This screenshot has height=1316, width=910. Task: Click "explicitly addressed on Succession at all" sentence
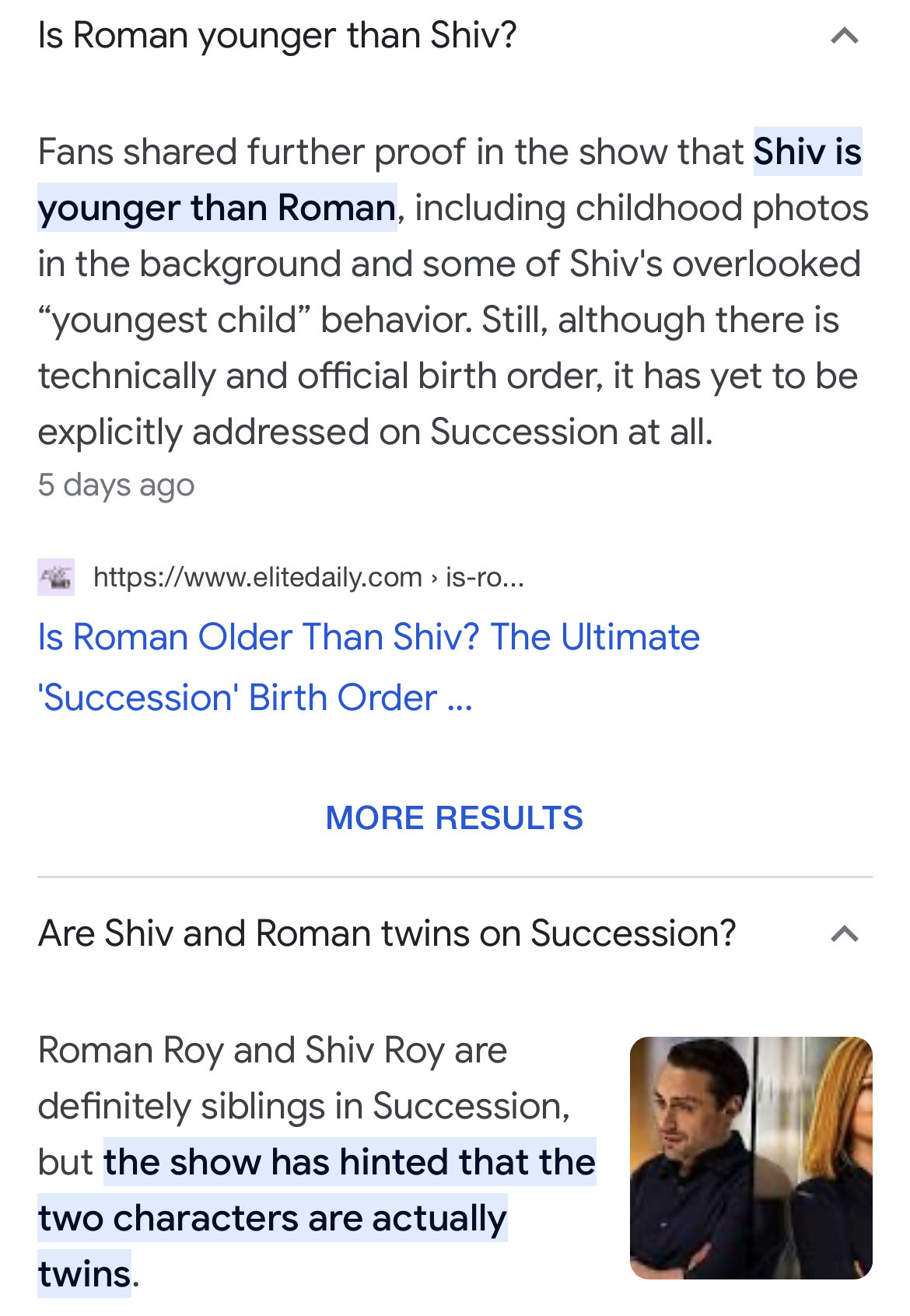click(375, 432)
